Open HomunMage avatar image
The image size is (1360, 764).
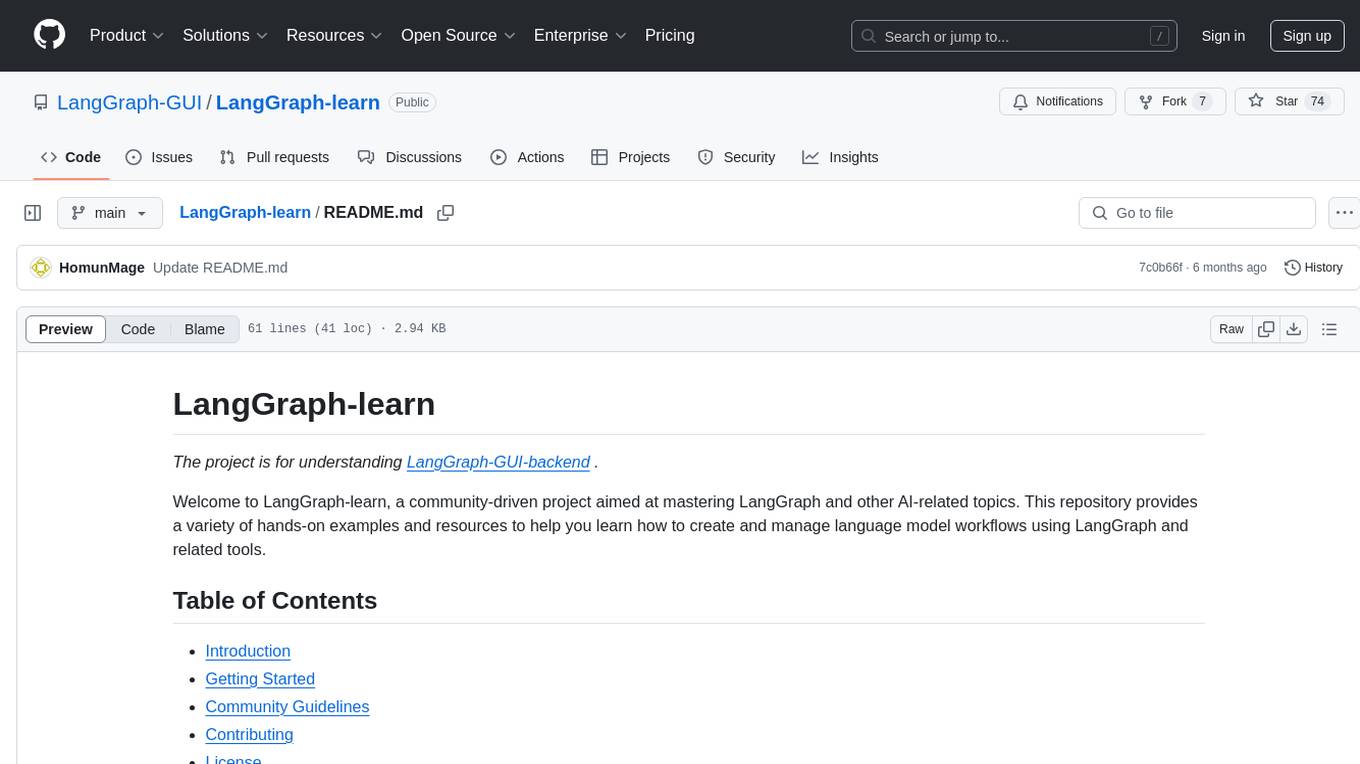coord(41,267)
